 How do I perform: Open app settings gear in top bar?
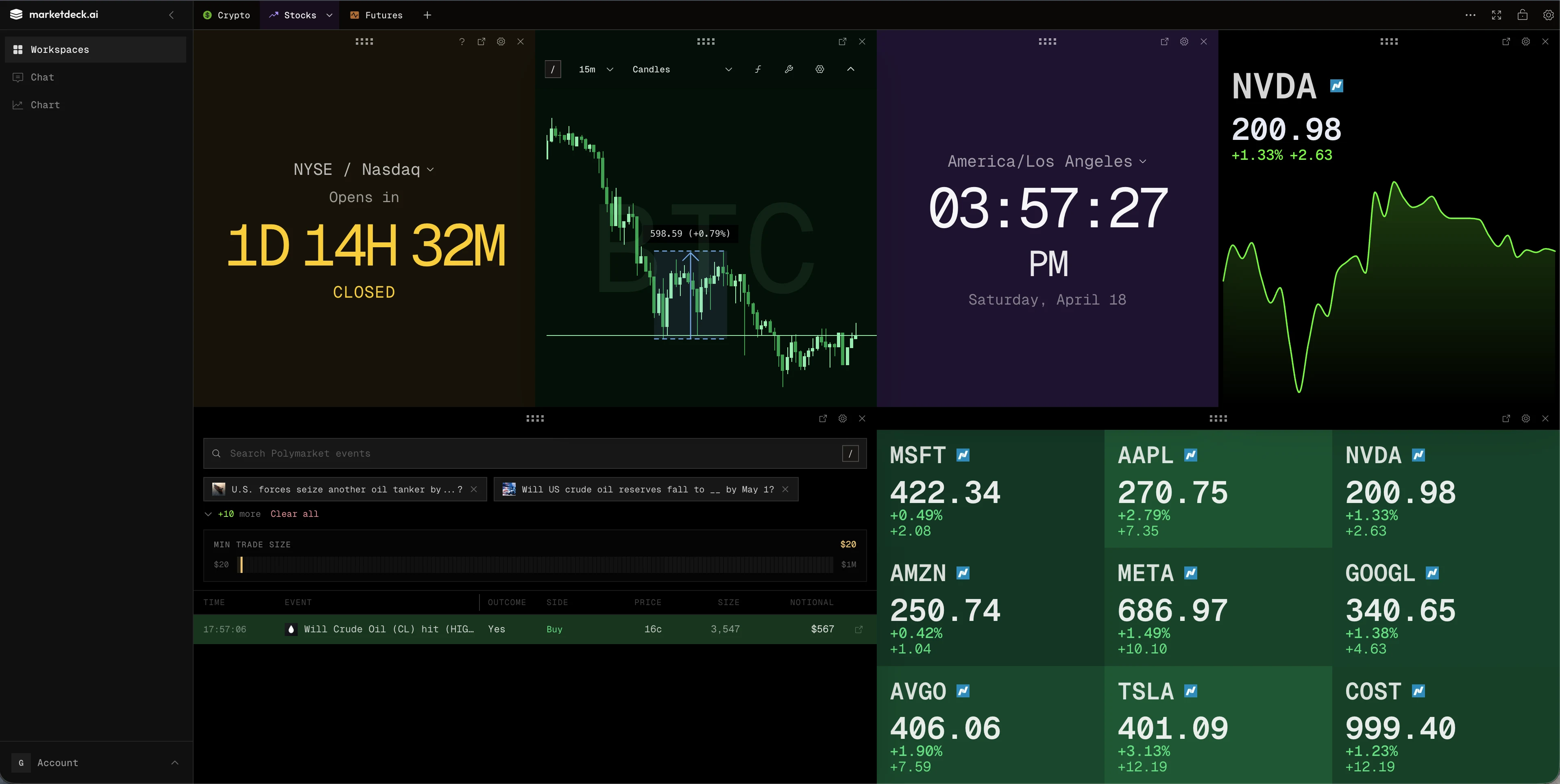pos(1548,15)
